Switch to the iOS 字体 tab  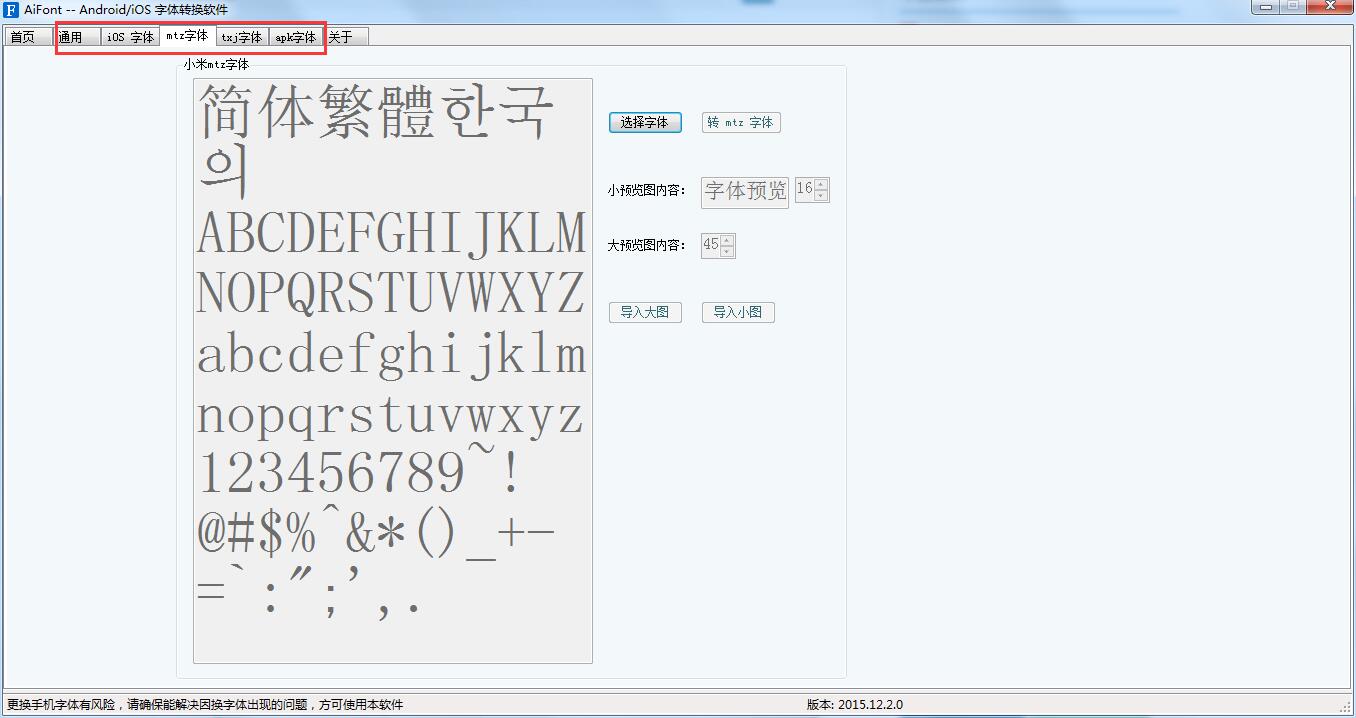pyautogui.click(x=130, y=35)
